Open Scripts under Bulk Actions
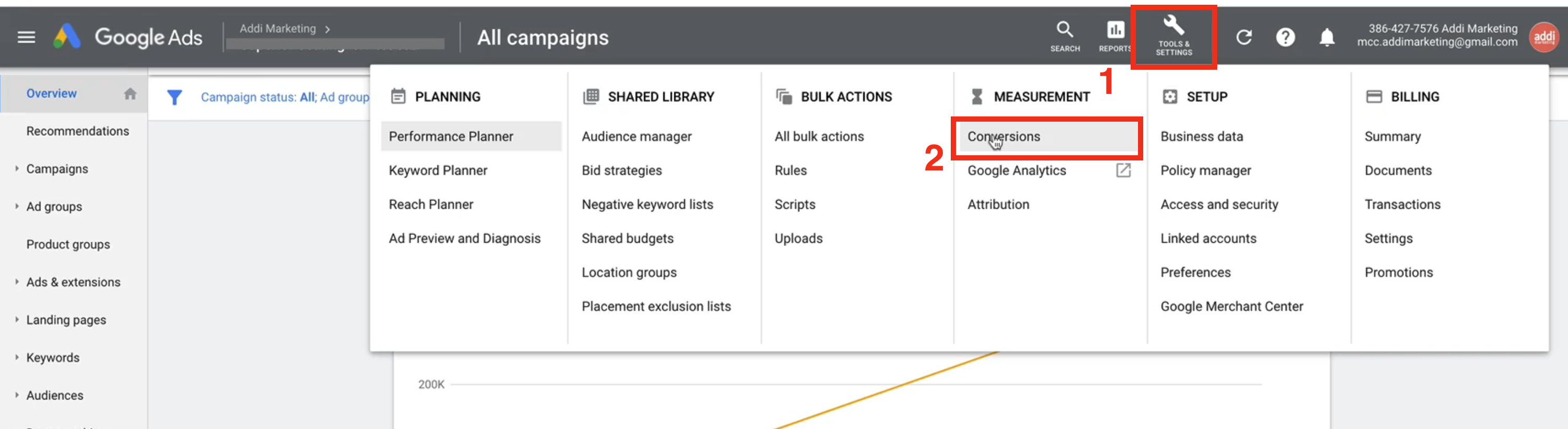Viewport: 1568px width, 429px height. coord(794,205)
